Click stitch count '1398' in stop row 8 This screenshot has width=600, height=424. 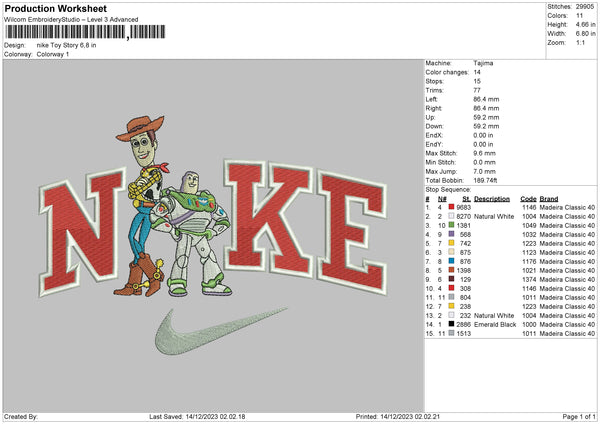pos(463,271)
